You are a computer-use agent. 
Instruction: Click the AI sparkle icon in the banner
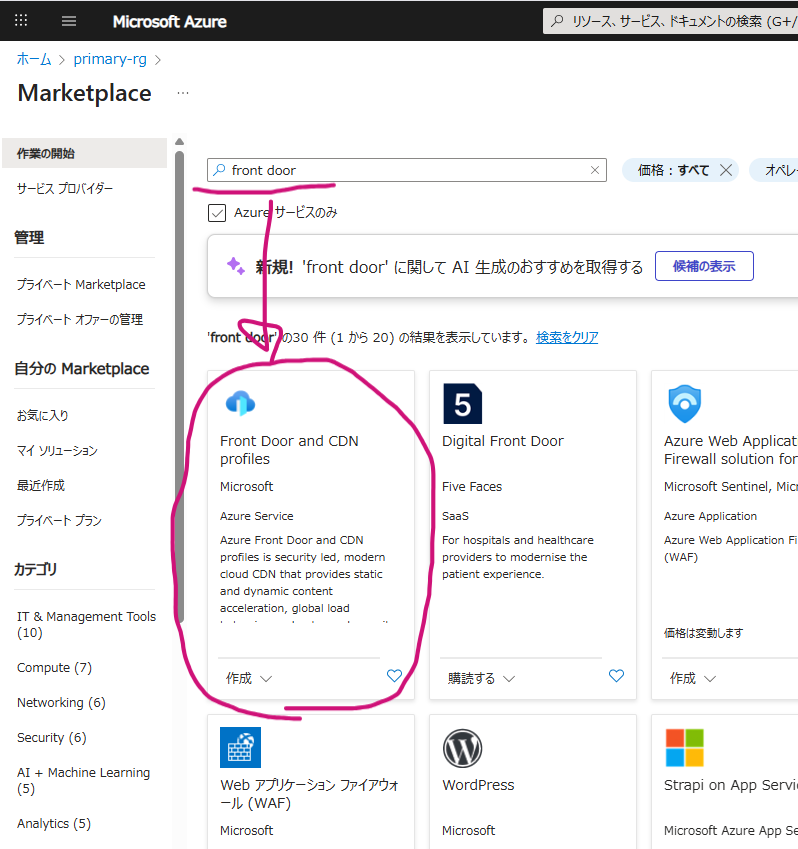[236, 266]
